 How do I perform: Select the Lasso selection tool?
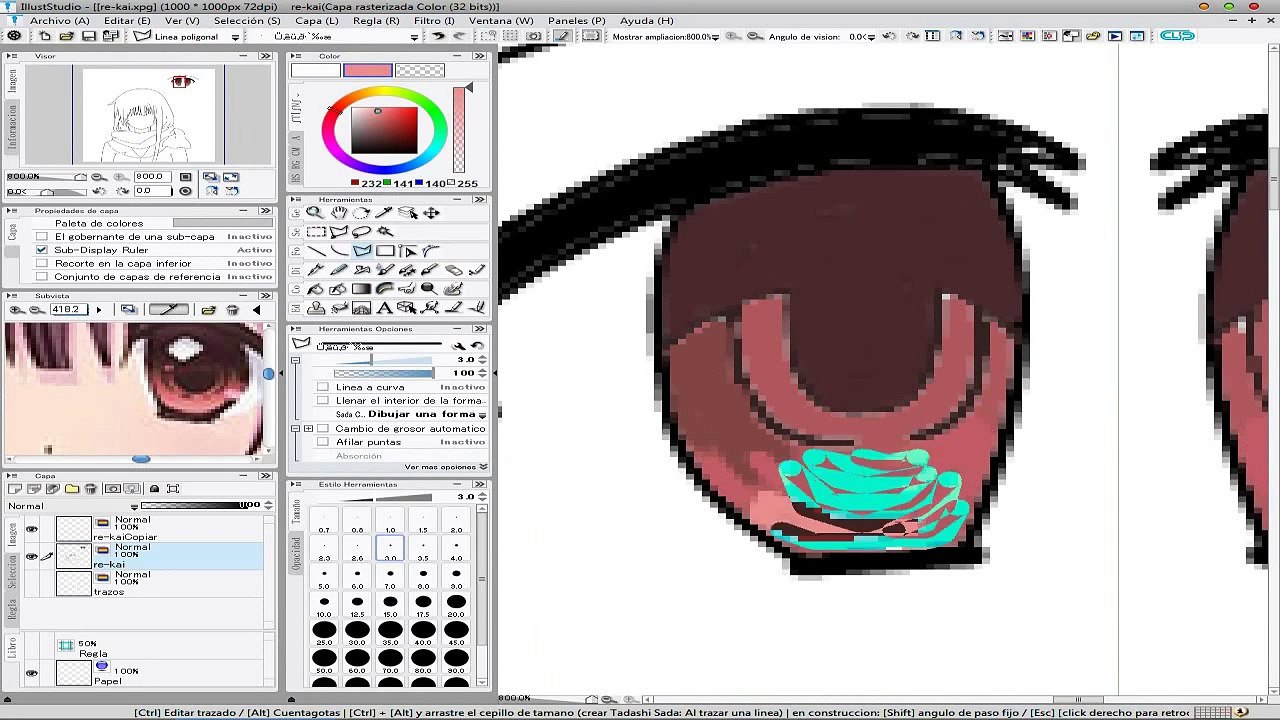click(361, 231)
